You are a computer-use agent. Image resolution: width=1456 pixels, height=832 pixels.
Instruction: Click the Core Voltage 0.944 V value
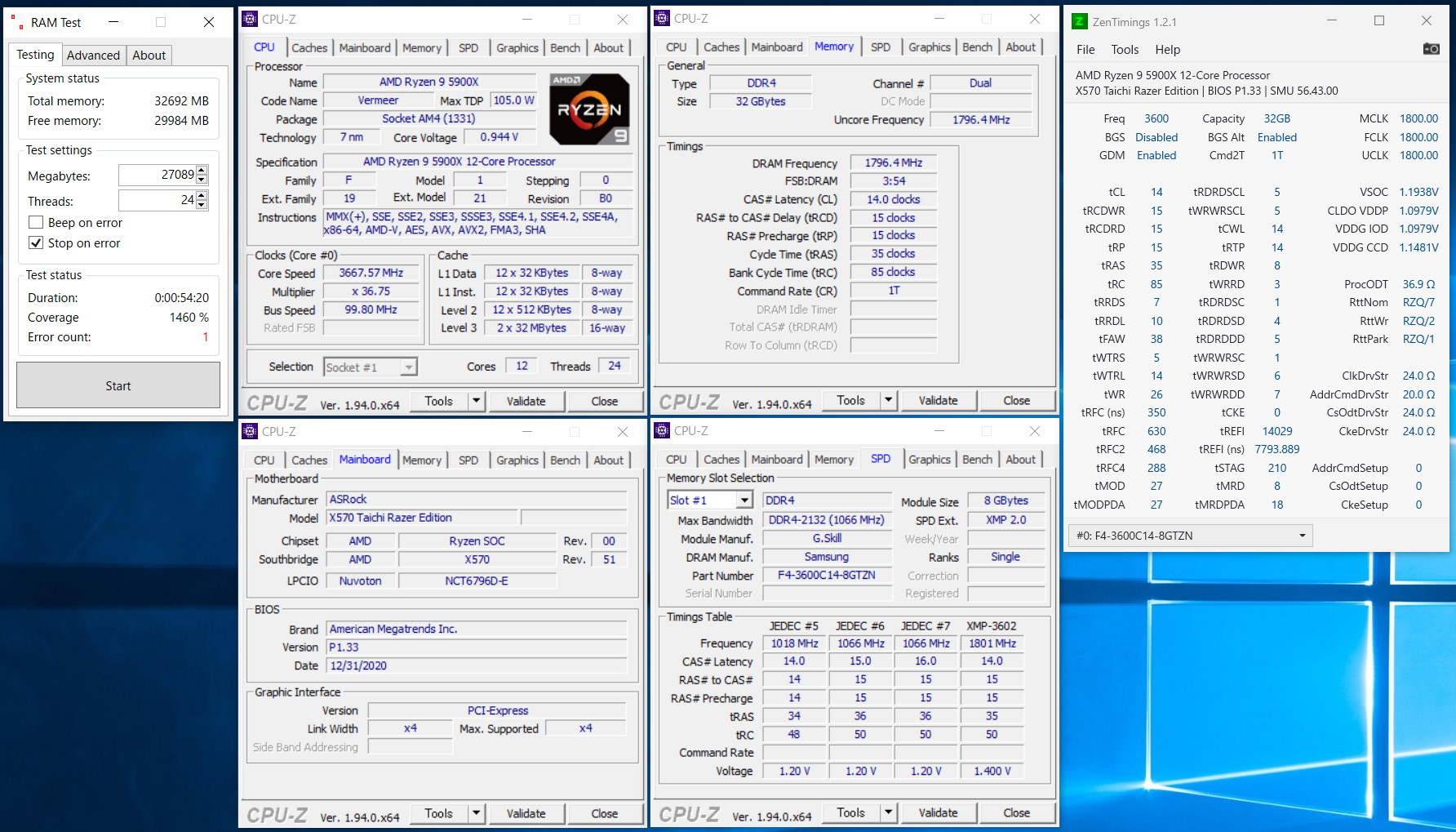(499, 137)
